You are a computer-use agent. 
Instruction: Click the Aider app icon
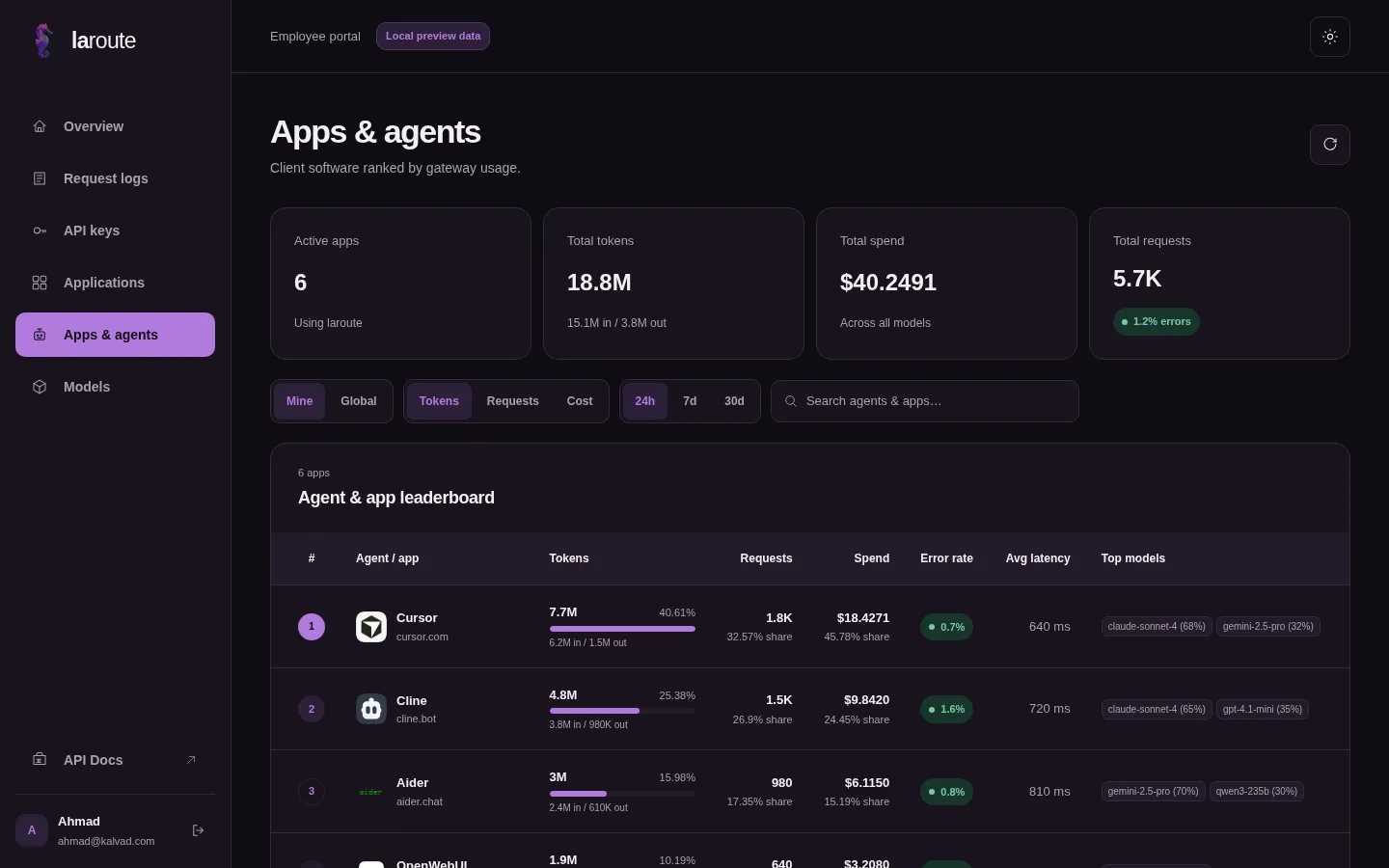point(371,792)
